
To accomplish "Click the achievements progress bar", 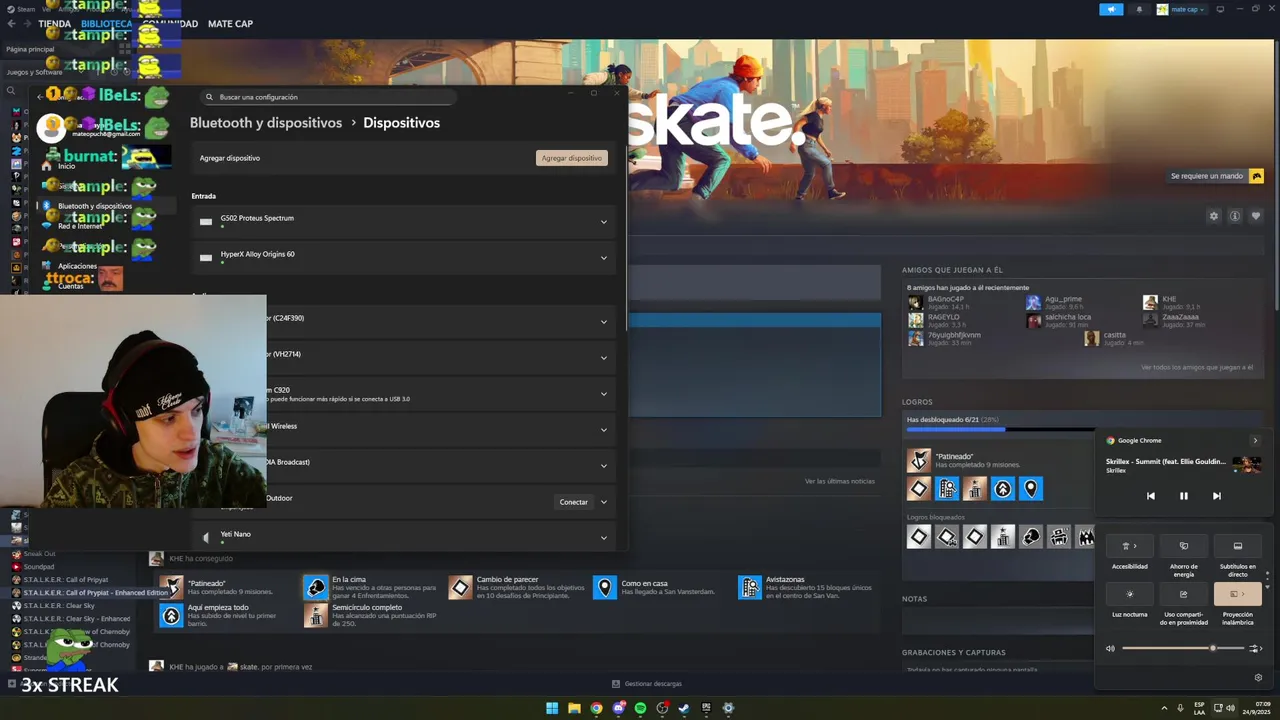I will 1000,430.
